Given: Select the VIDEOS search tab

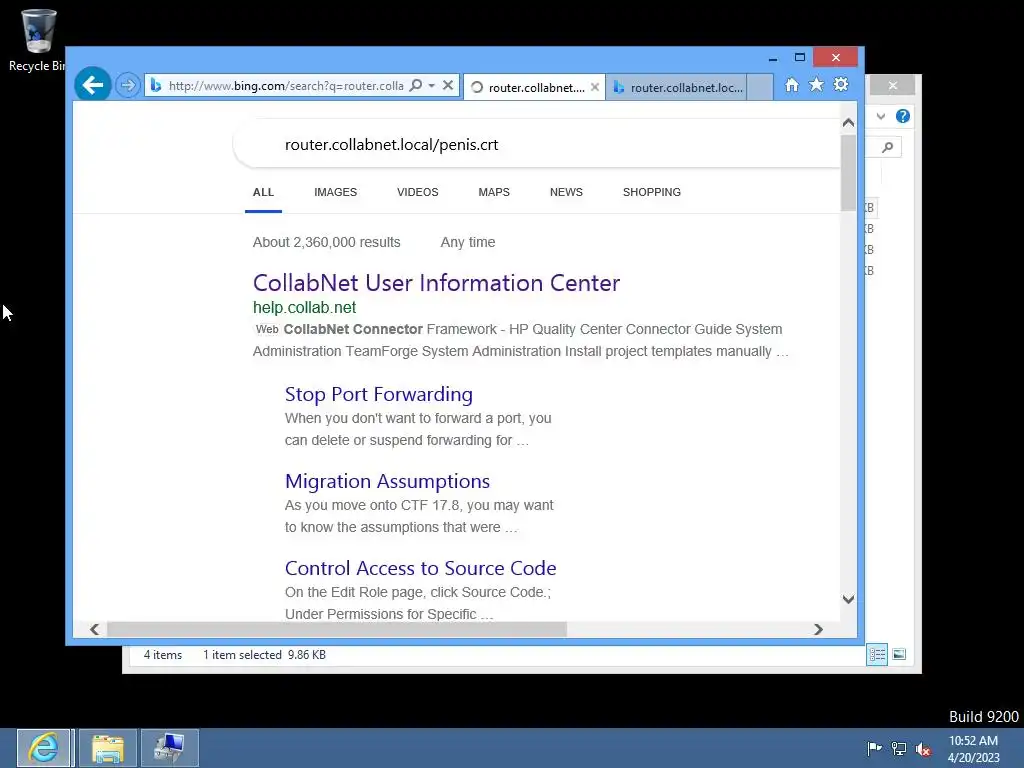Looking at the screenshot, I should [x=418, y=192].
